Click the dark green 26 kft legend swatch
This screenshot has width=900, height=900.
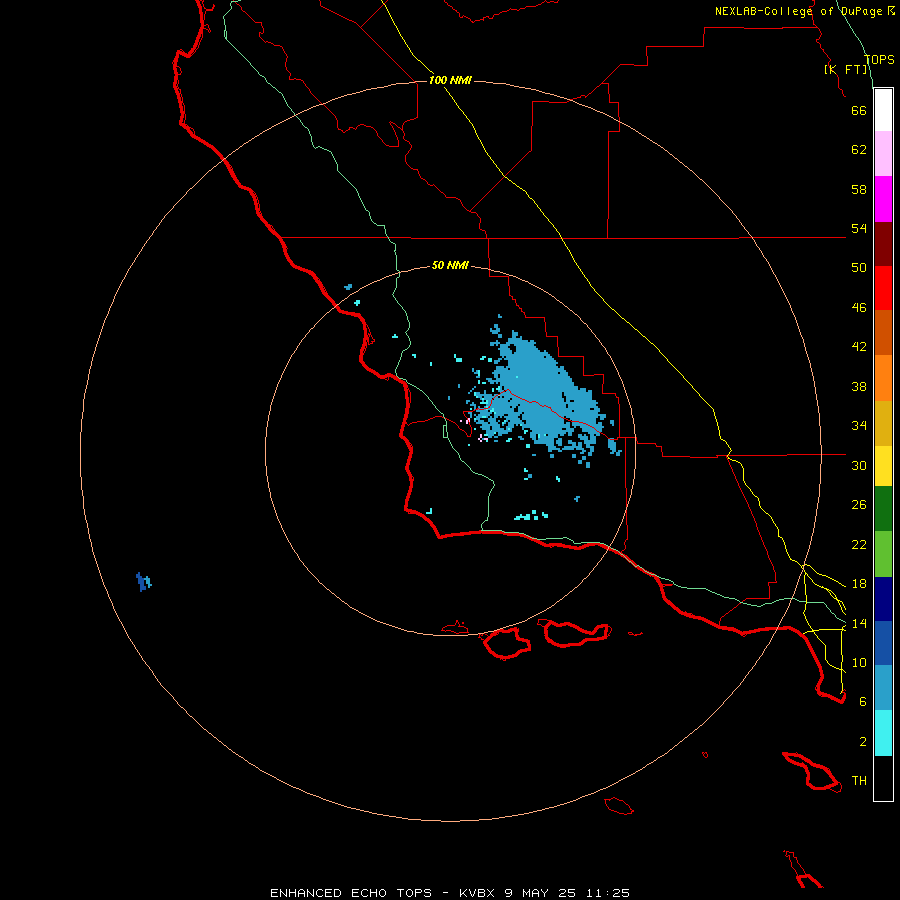pyautogui.click(x=883, y=509)
